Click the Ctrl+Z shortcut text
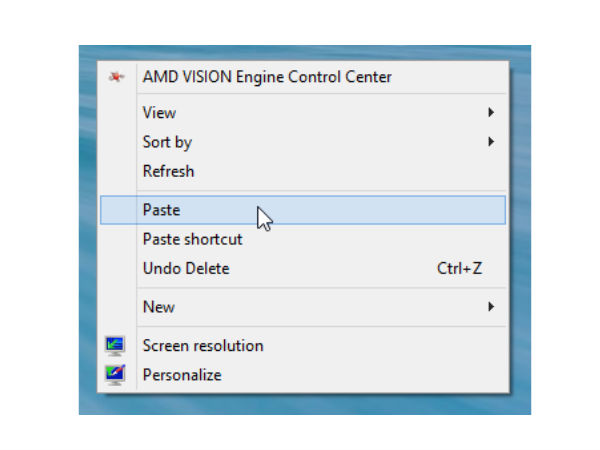 [x=461, y=268]
